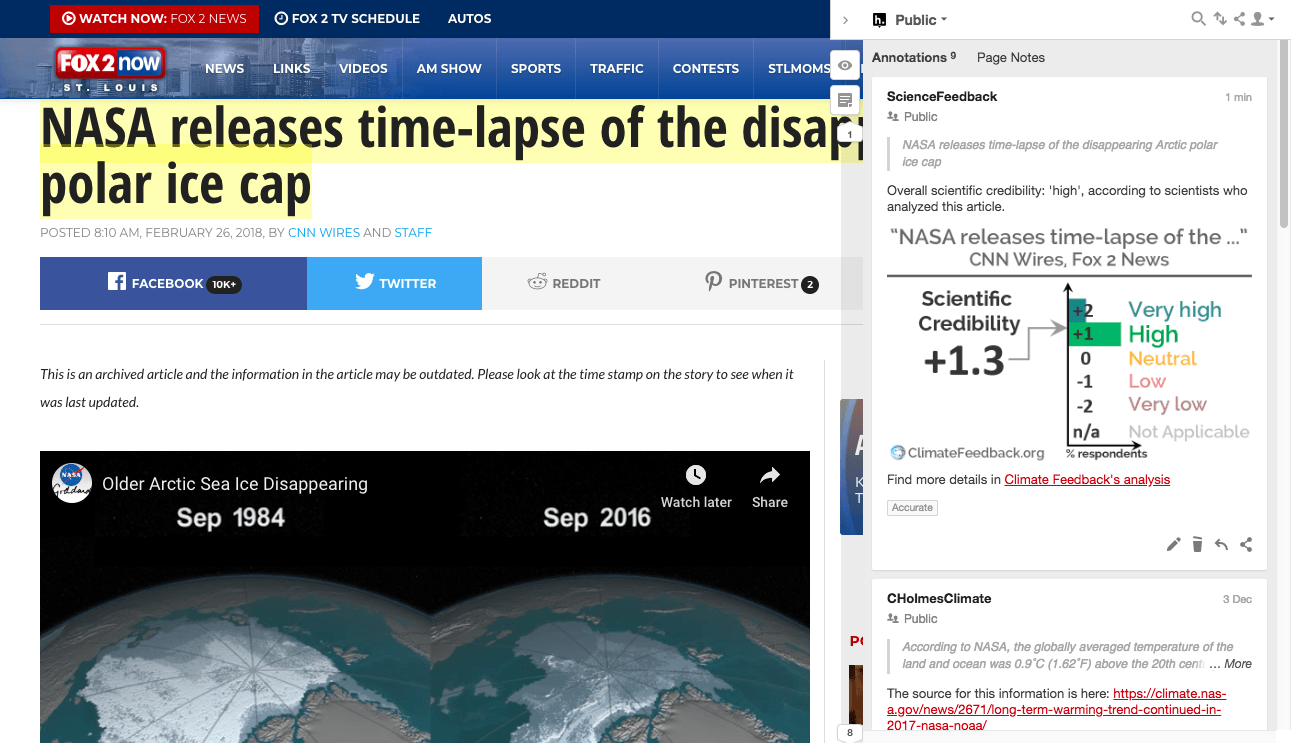Screen dimensions: 1291x743
Task: Open video title Older Arctic Sea Ice Disappearing
Action: point(235,484)
